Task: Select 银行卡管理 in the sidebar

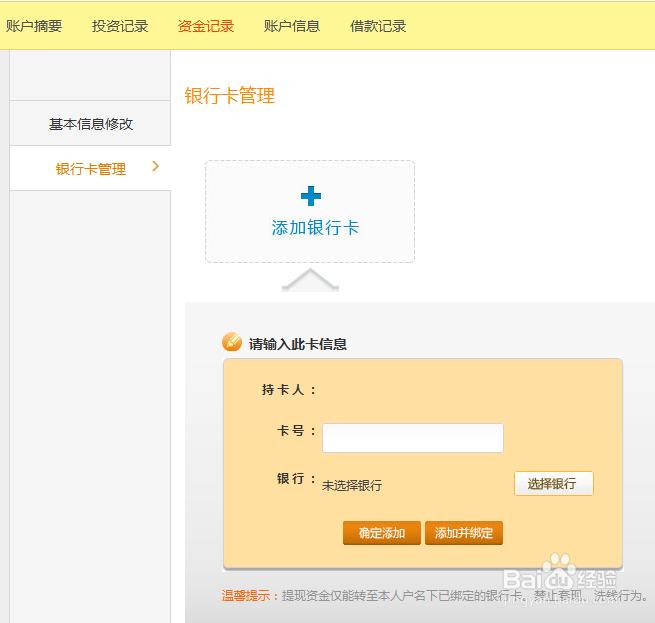Action: coord(91,169)
